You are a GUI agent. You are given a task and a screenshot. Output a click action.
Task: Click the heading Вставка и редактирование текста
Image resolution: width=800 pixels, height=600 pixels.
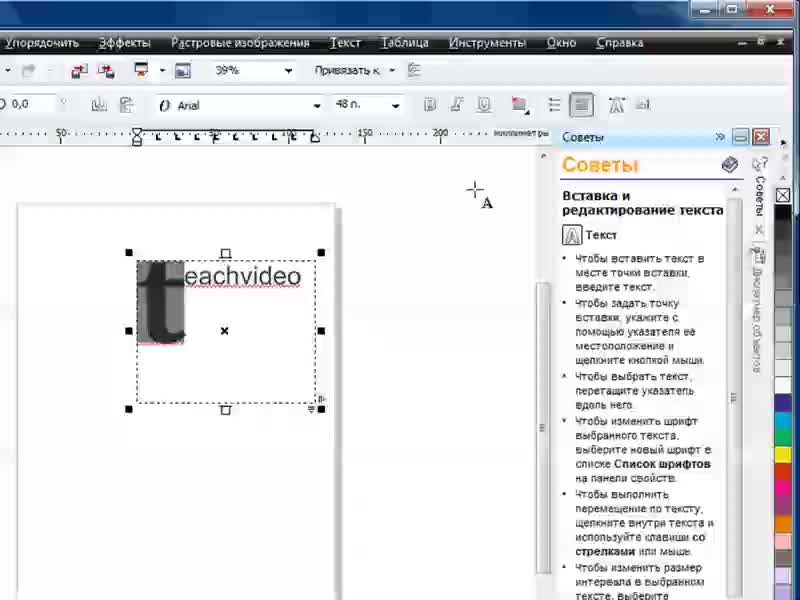pos(643,203)
